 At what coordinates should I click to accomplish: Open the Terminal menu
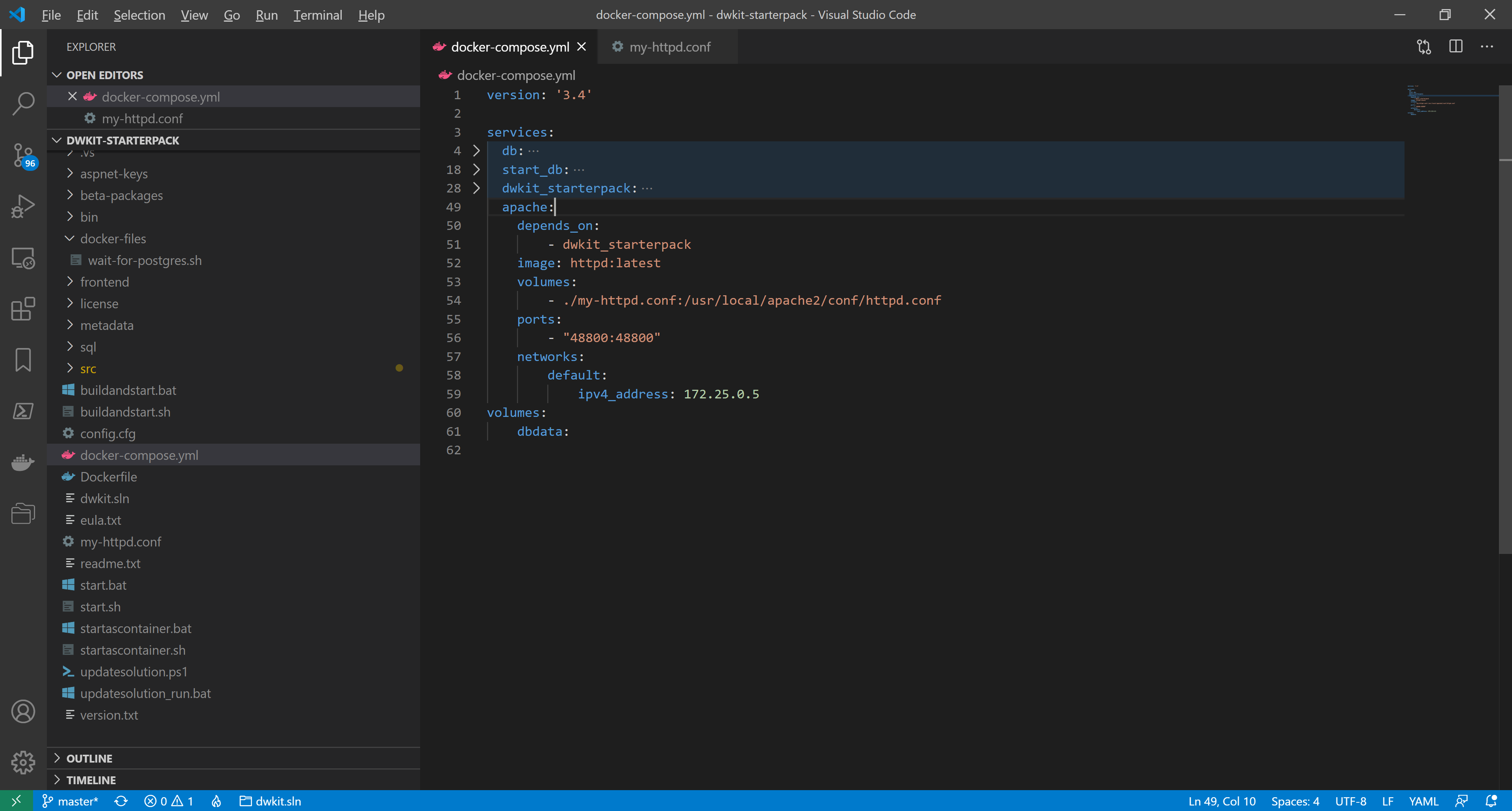point(317,15)
